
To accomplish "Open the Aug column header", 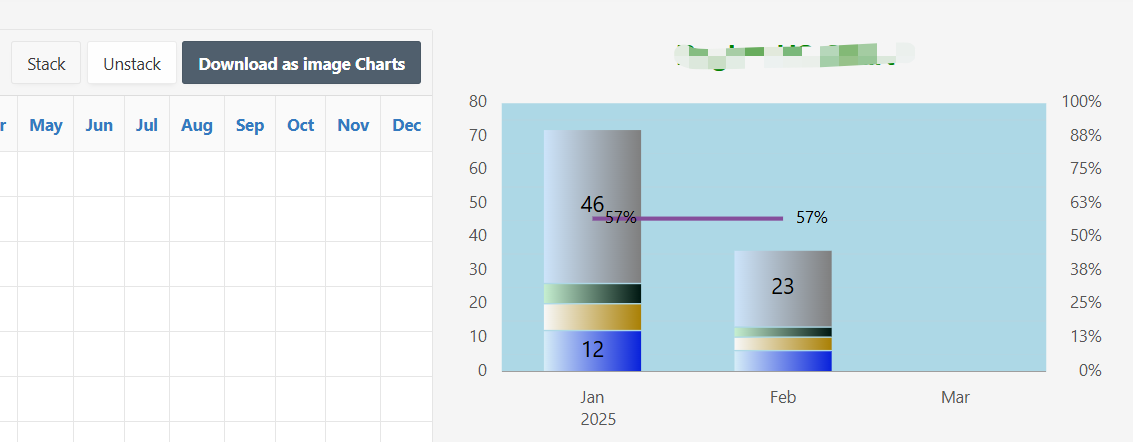I will point(197,125).
